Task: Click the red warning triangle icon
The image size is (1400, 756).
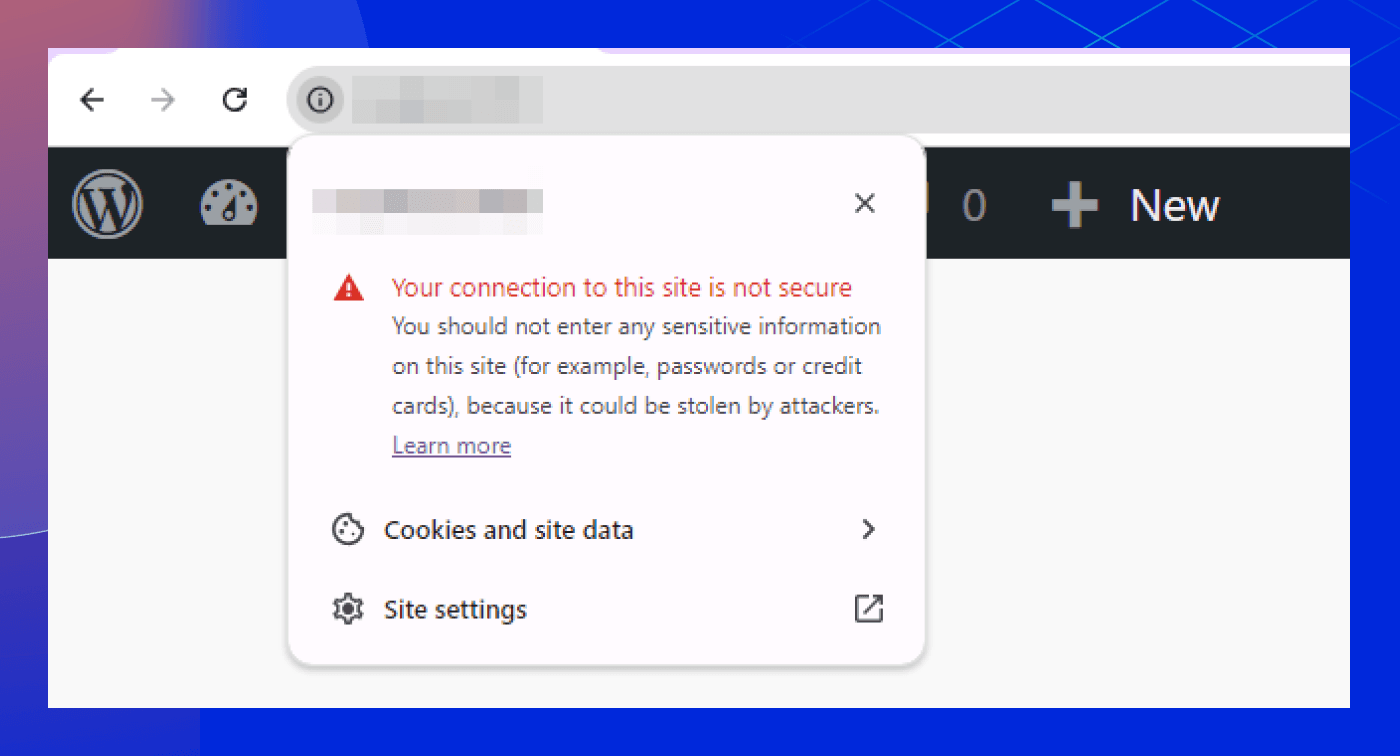Action: pyautogui.click(x=348, y=289)
